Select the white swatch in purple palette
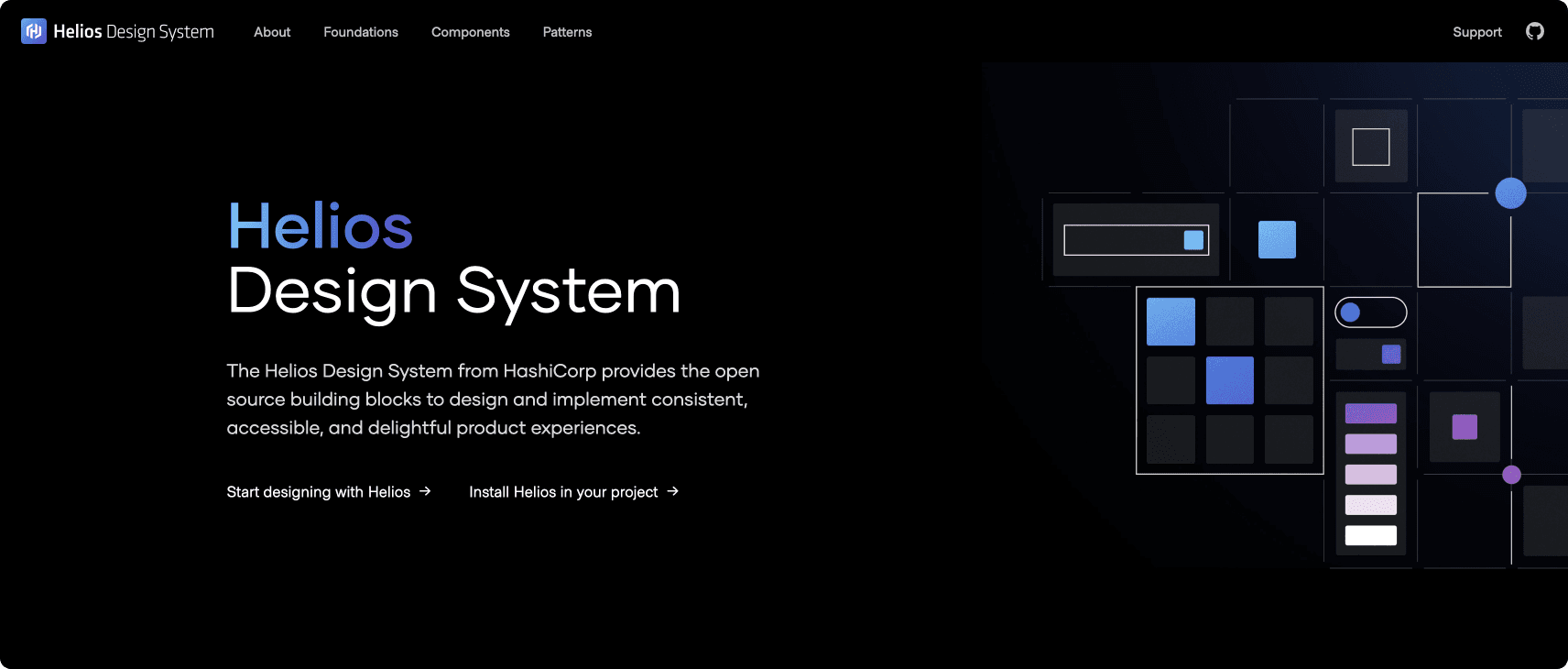Viewport: 1568px width, 669px height. pos(1370,535)
